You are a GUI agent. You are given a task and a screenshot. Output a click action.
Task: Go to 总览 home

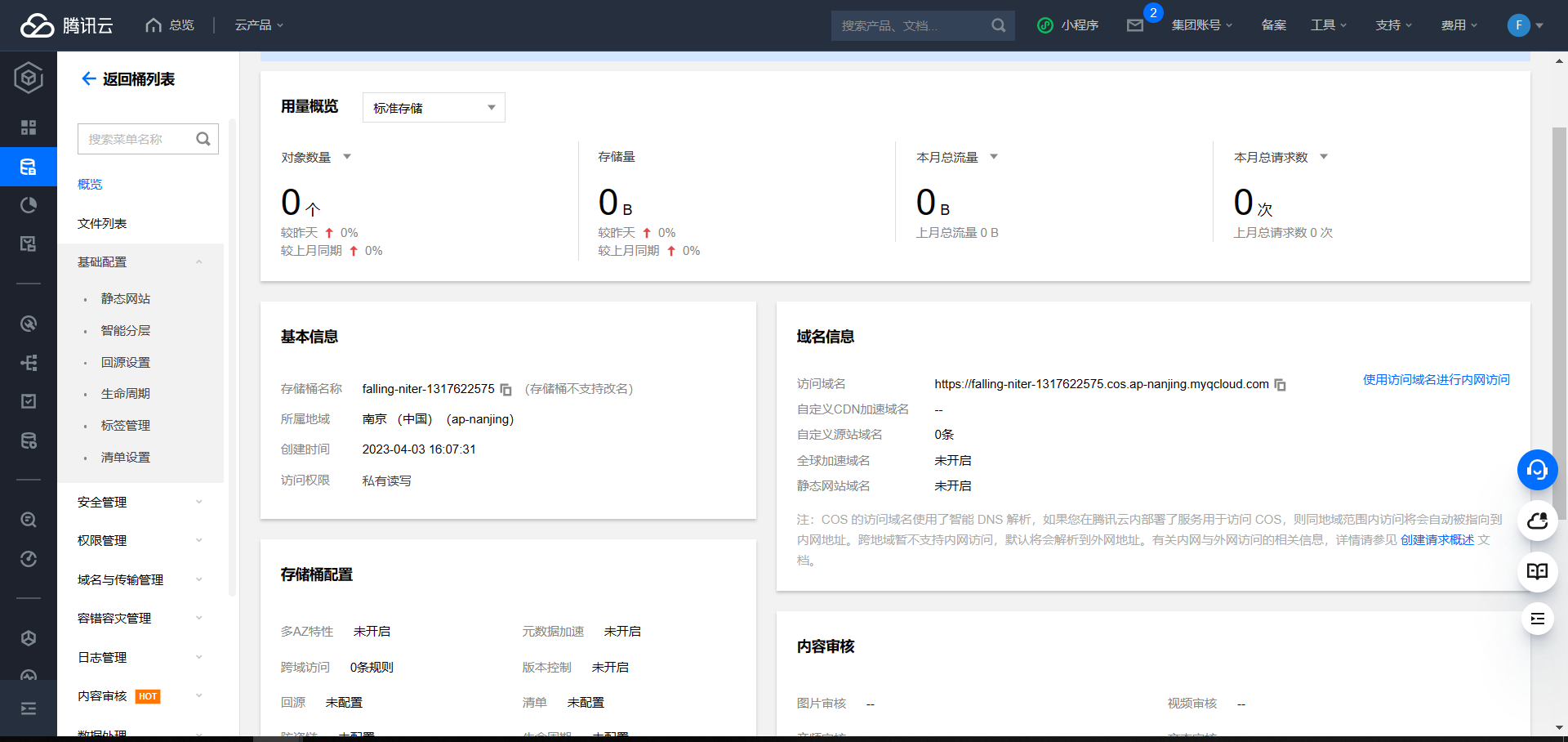170,25
